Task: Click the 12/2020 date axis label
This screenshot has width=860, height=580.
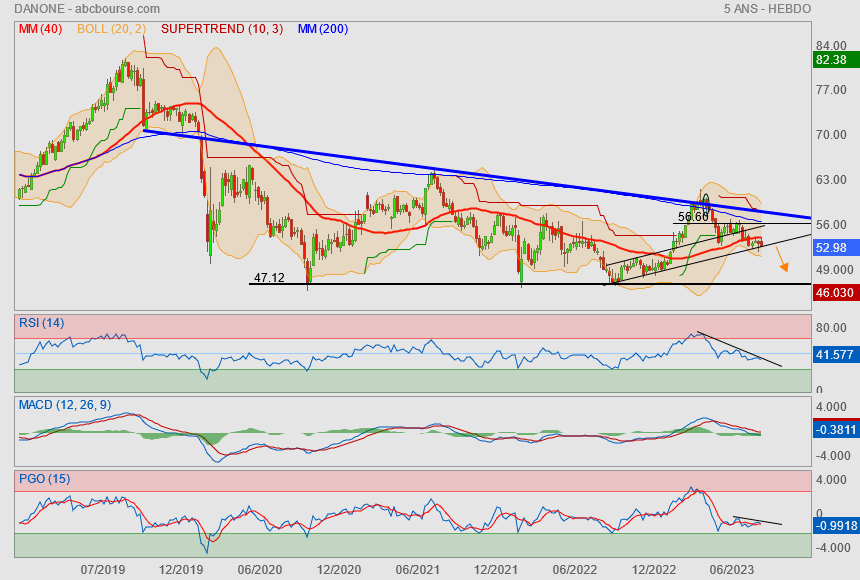Action: pos(338,570)
